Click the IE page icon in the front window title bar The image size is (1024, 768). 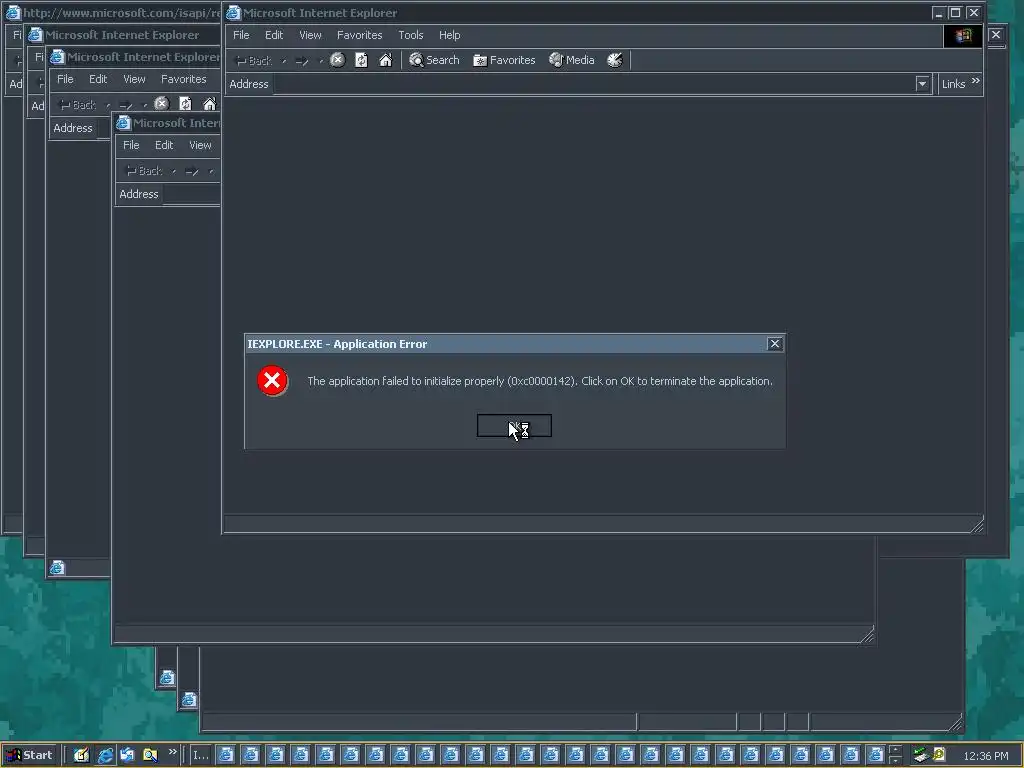[234, 13]
